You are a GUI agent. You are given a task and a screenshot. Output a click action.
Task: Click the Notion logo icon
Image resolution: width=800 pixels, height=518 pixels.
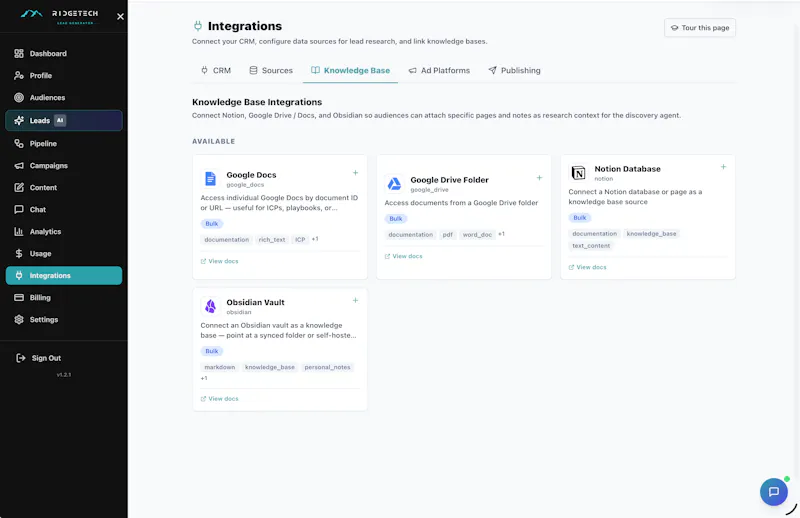tap(578, 173)
